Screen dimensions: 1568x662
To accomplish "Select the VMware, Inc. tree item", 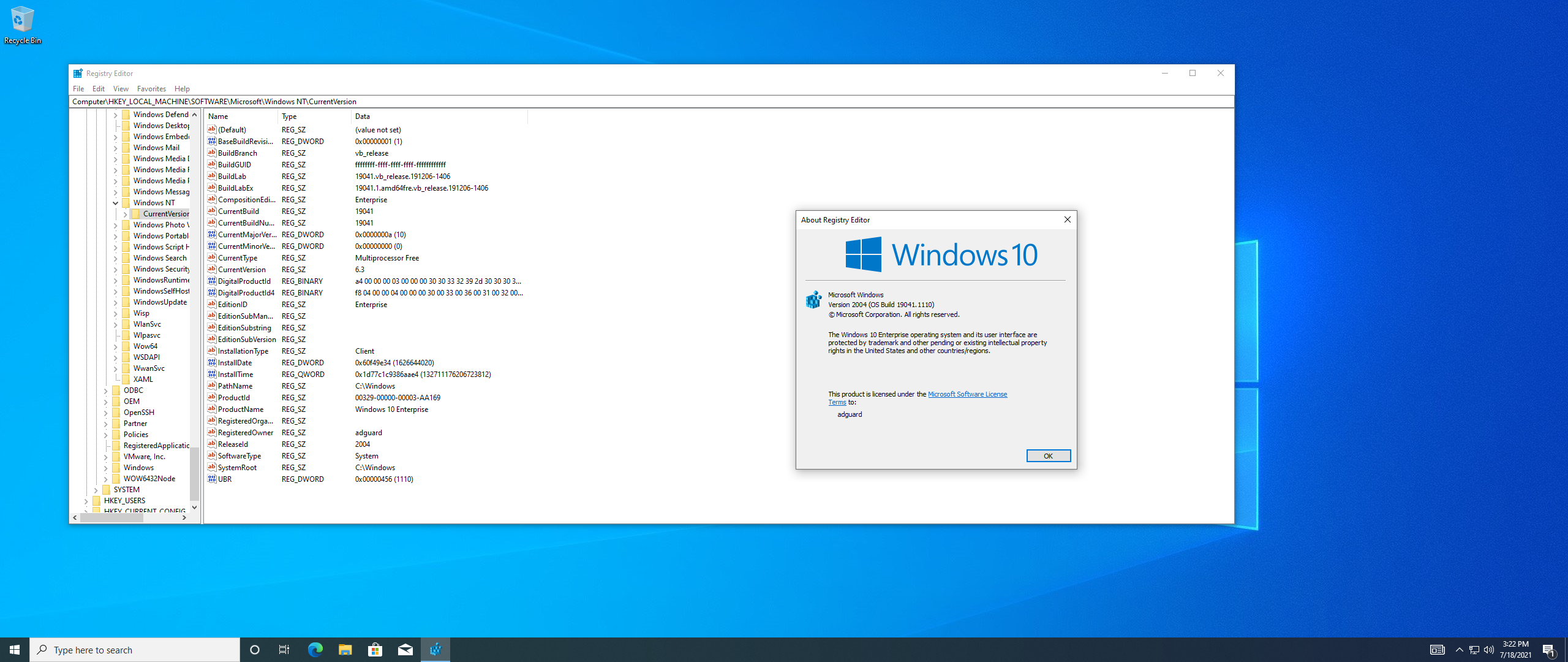I will click(145, 457).
